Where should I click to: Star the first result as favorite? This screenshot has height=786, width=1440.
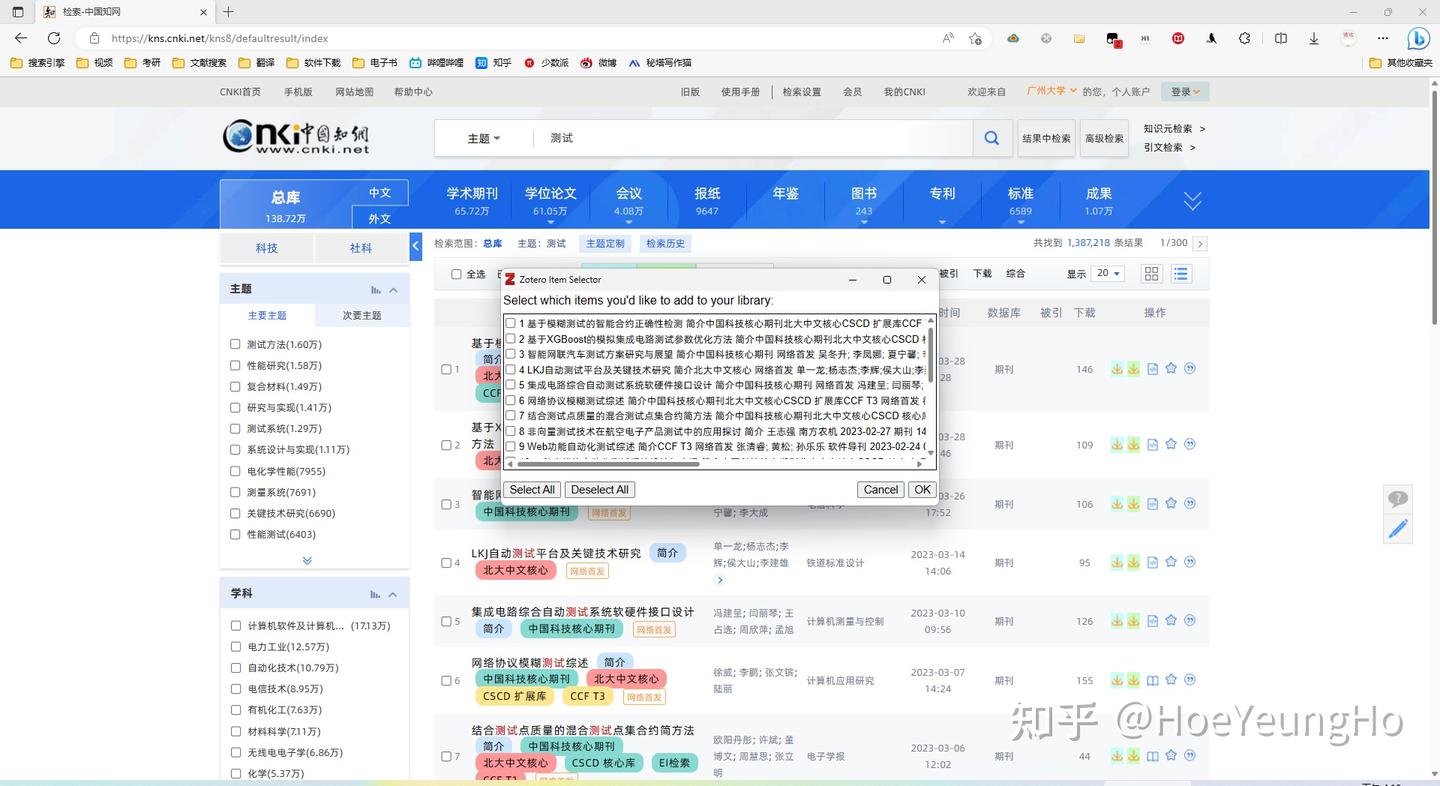click(1170, 368)
